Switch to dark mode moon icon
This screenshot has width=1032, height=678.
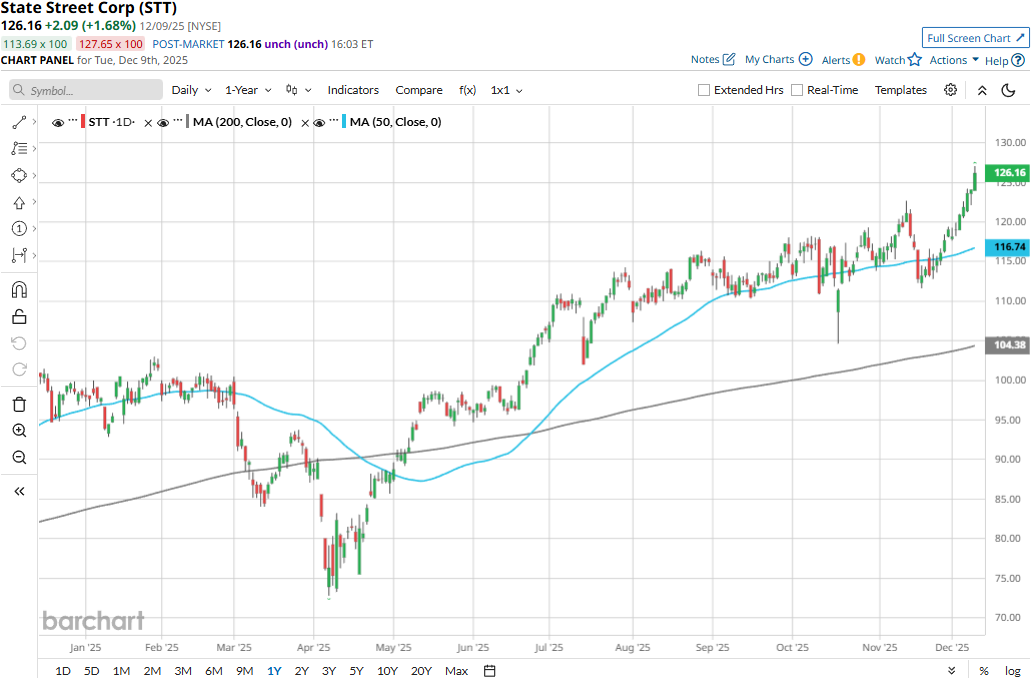(1009, 90)
